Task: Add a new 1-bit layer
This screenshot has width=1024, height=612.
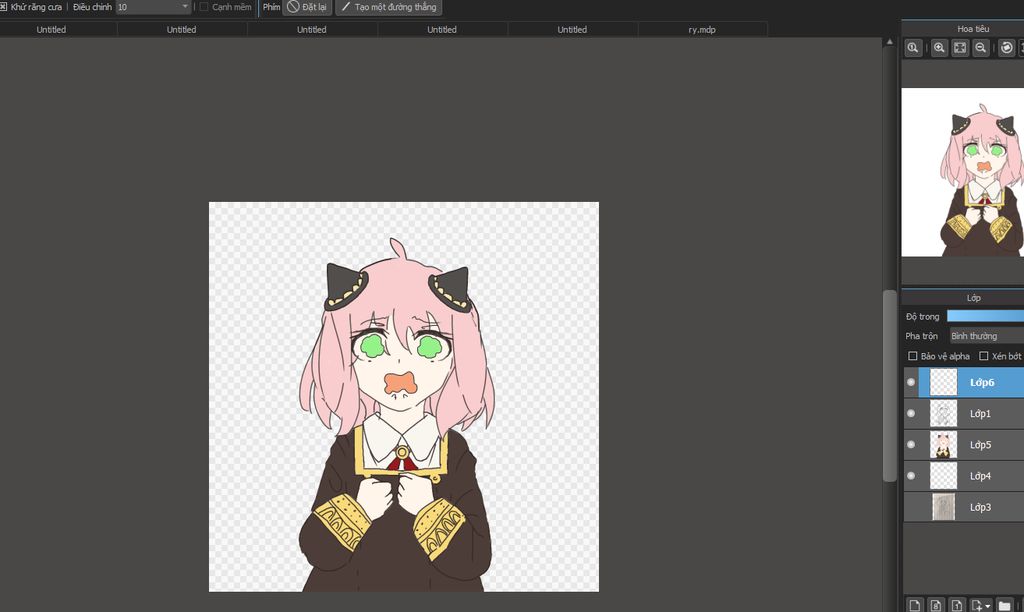Action: pos(957,605)
